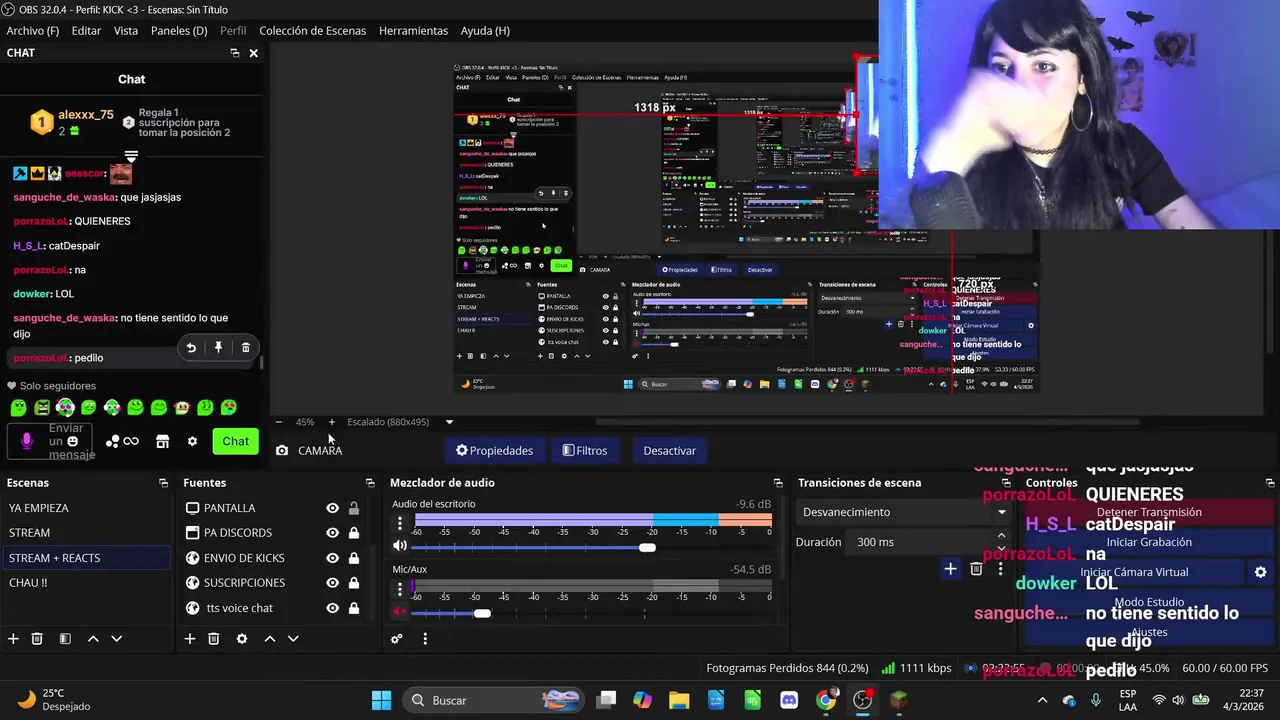The height and width of the screenshot is (720, 1280).
Task: Open Propiedades for CAMARA source
Action: pos(494,450)
